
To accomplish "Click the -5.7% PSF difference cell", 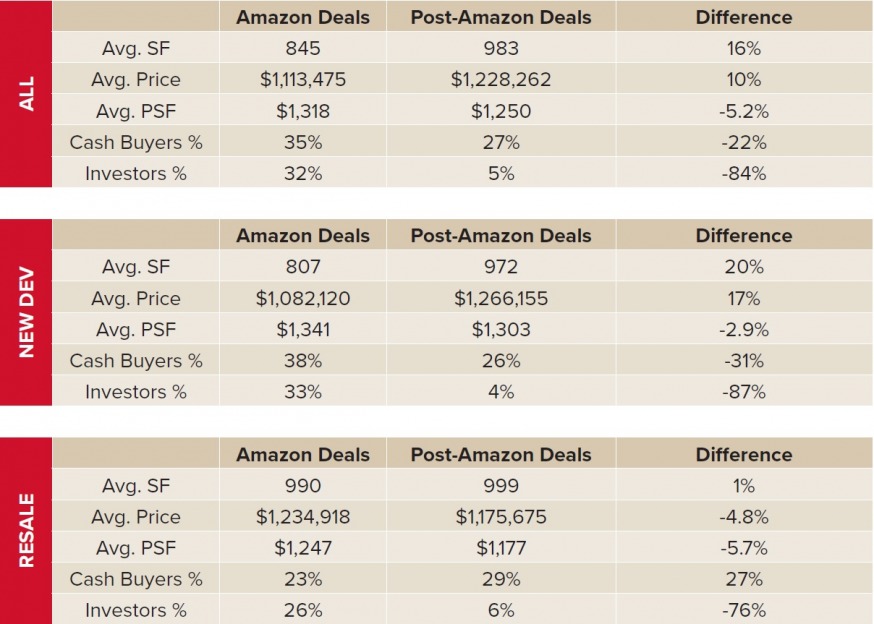I will (743, 548).
